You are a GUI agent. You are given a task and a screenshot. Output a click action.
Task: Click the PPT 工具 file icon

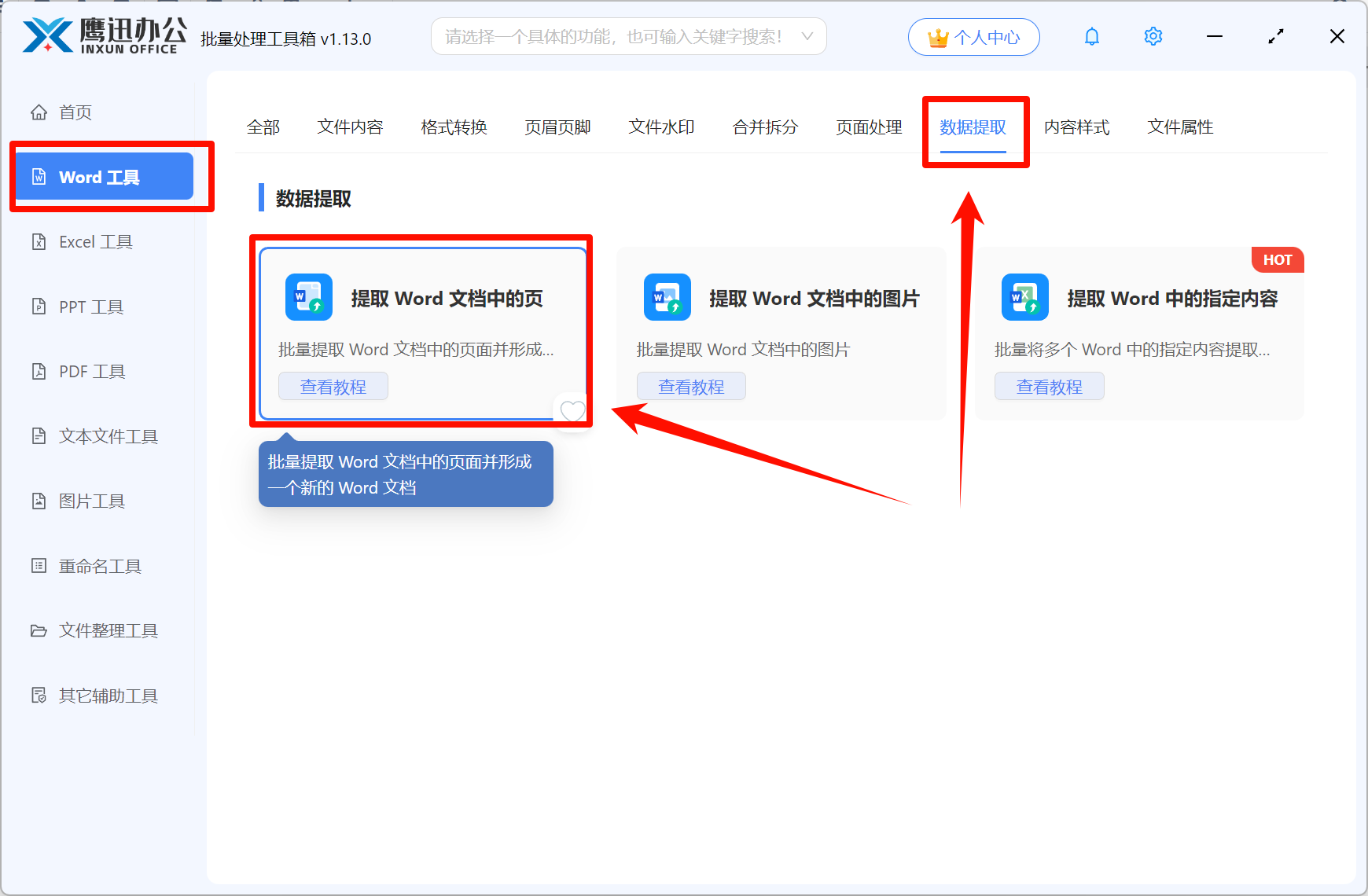pos(39,307)
